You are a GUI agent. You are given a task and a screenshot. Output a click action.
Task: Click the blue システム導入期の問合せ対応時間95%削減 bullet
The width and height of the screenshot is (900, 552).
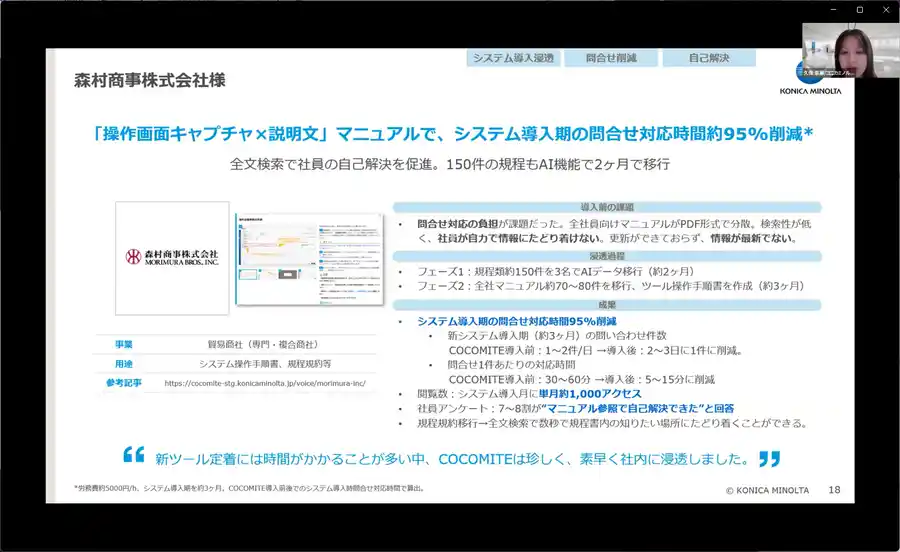[516, 321]
